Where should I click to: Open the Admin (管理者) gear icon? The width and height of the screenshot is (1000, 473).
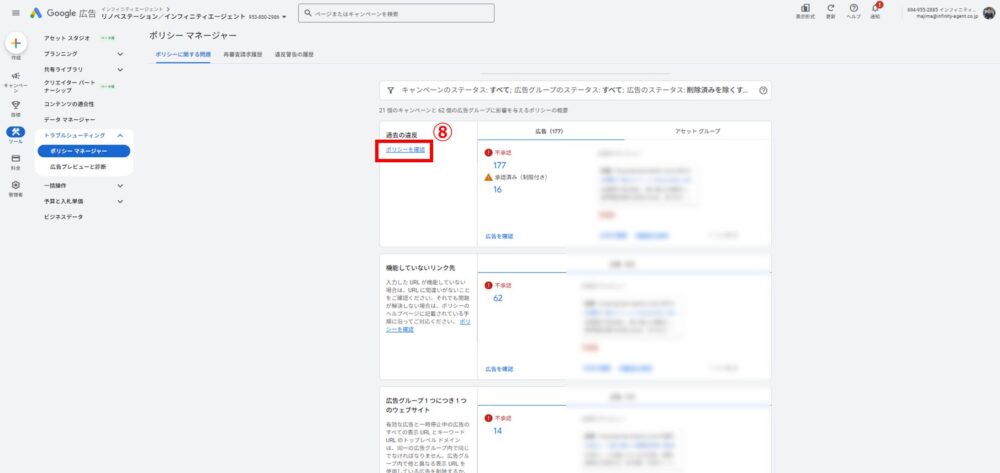[15, 186]
